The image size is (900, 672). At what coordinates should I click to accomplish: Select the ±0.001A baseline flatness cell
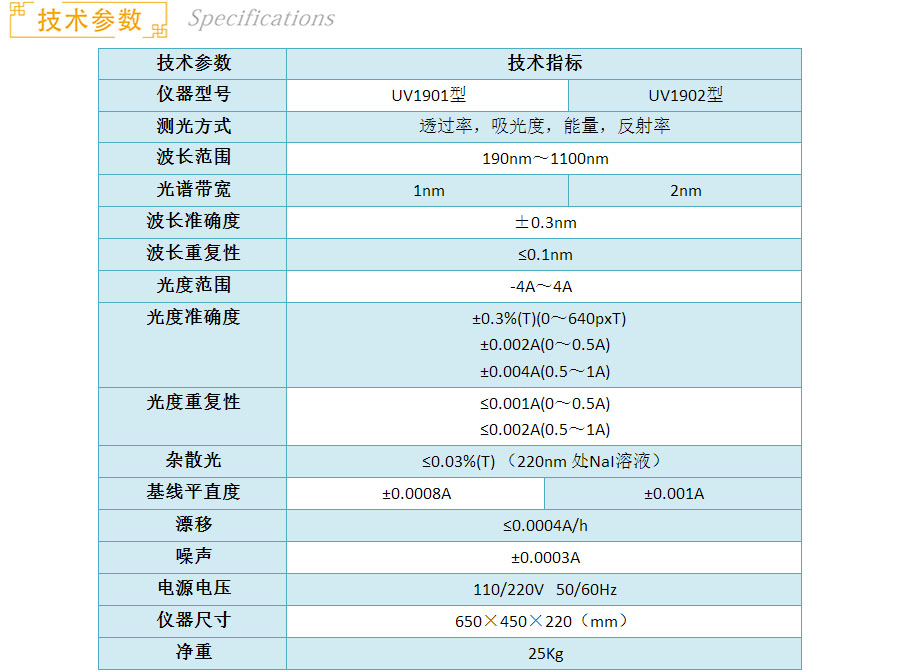[673, 493]
